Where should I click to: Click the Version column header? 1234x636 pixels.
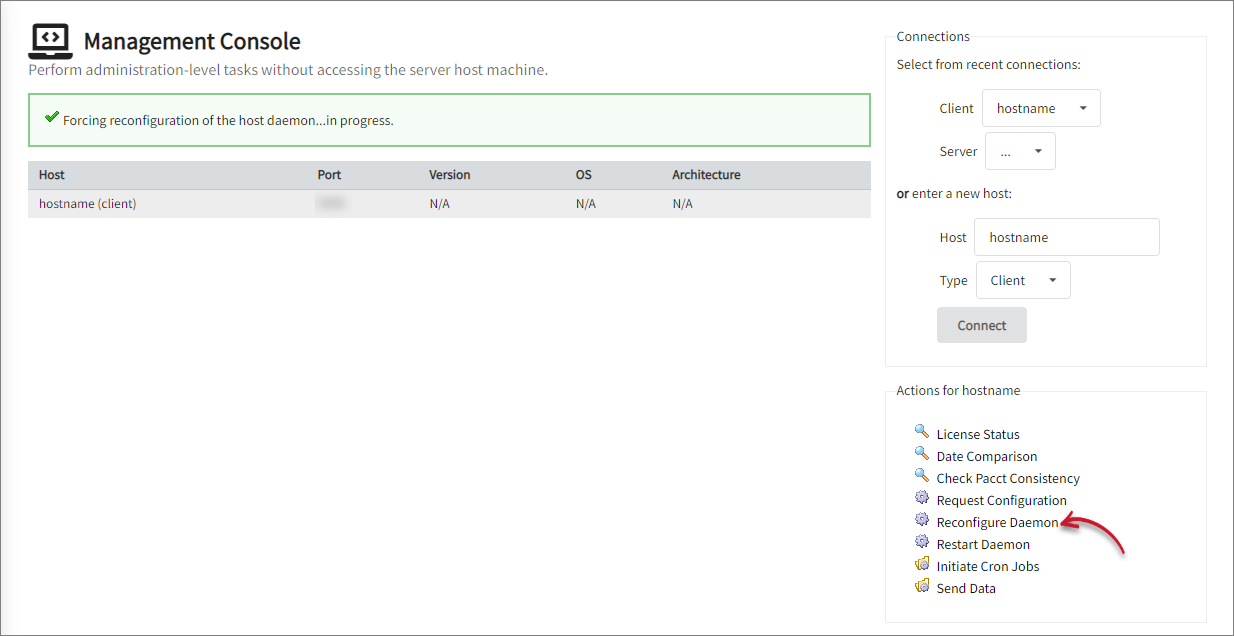pos(449,174)
